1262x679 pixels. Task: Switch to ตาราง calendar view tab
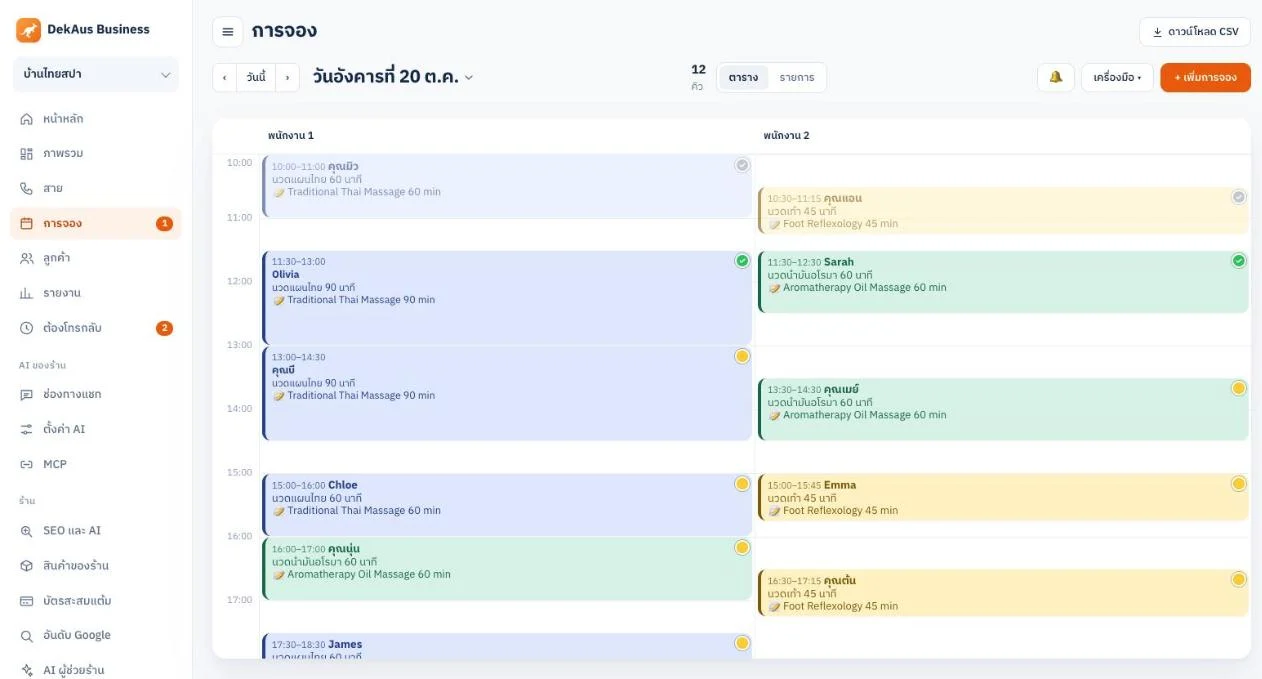point(743,77)
